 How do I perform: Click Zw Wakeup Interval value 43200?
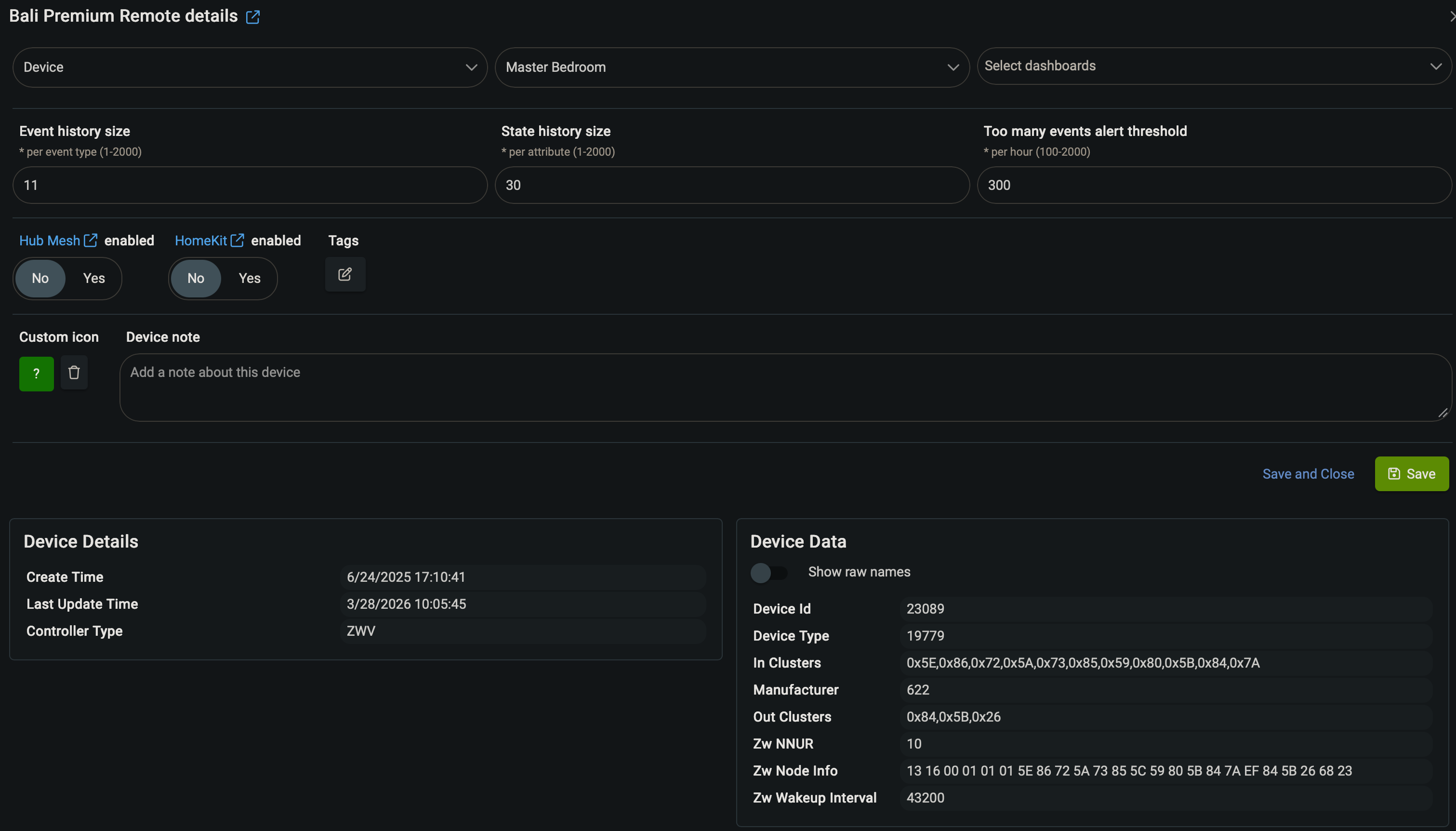pyautogui.click(x=926, y=798)
